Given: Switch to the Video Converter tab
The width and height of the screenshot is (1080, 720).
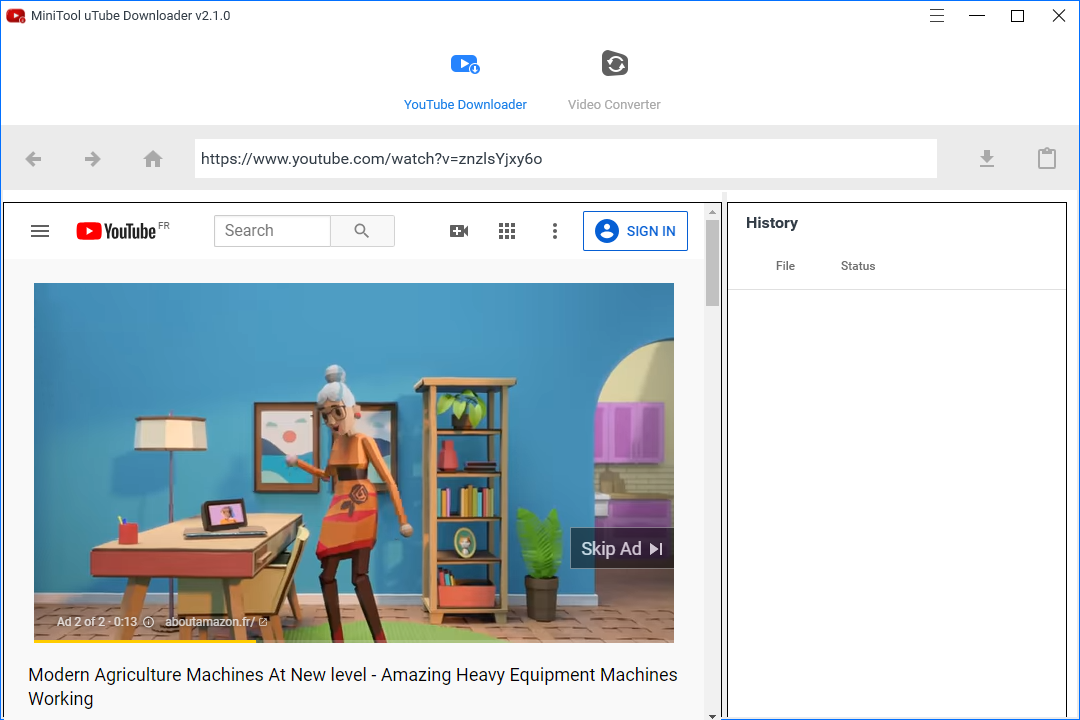Looking at the screenshot, I should coord(614,83).
